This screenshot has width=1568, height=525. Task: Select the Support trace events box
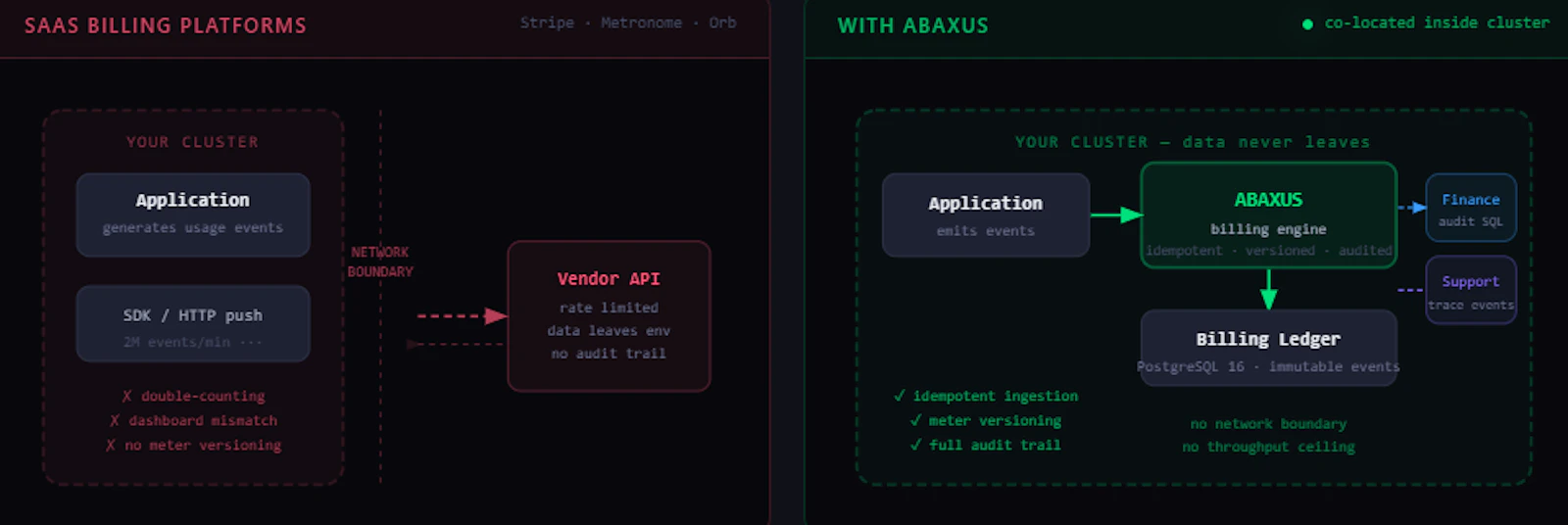(1471, 290)
